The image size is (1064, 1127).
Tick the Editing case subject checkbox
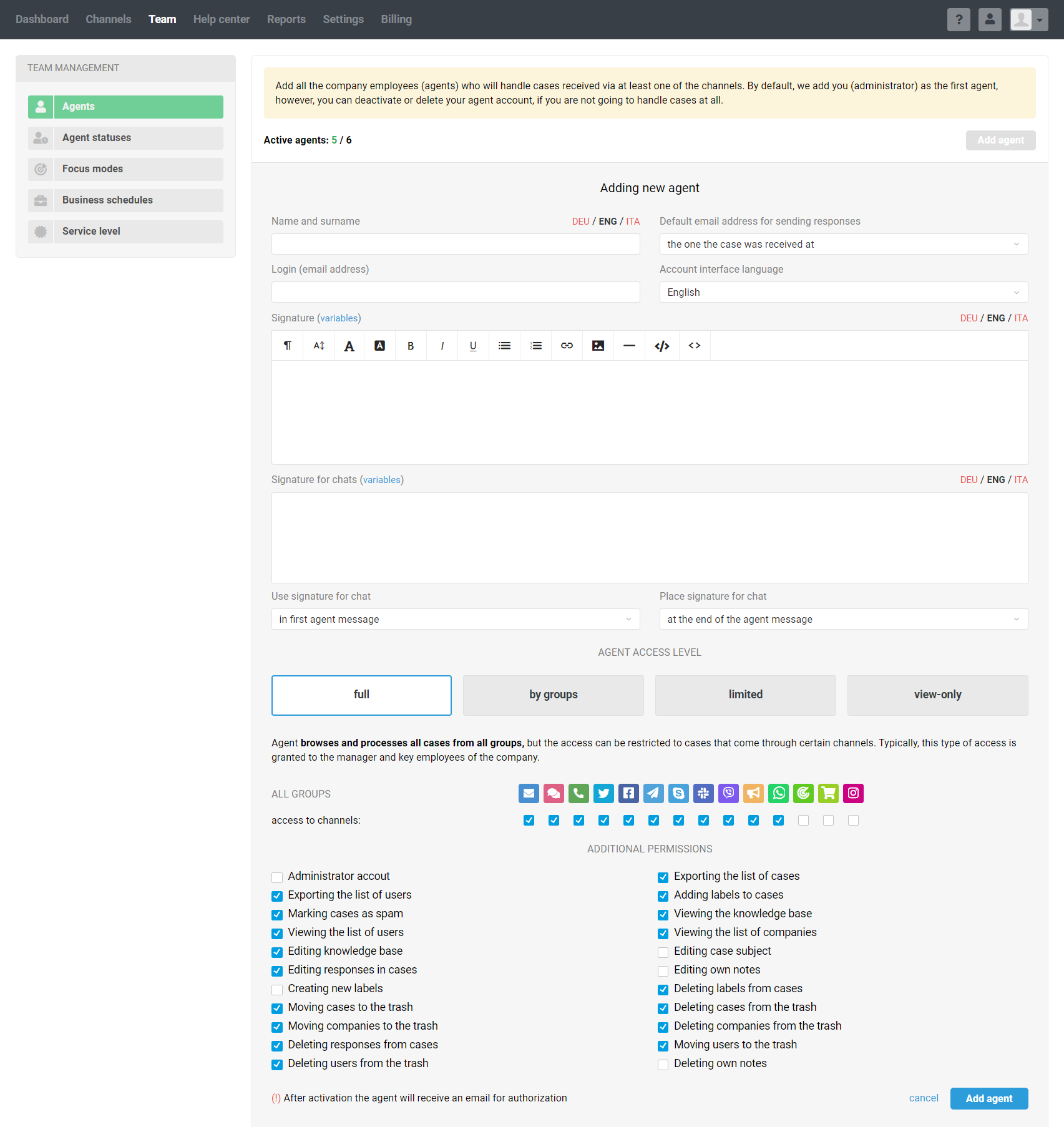click(663, 952)
